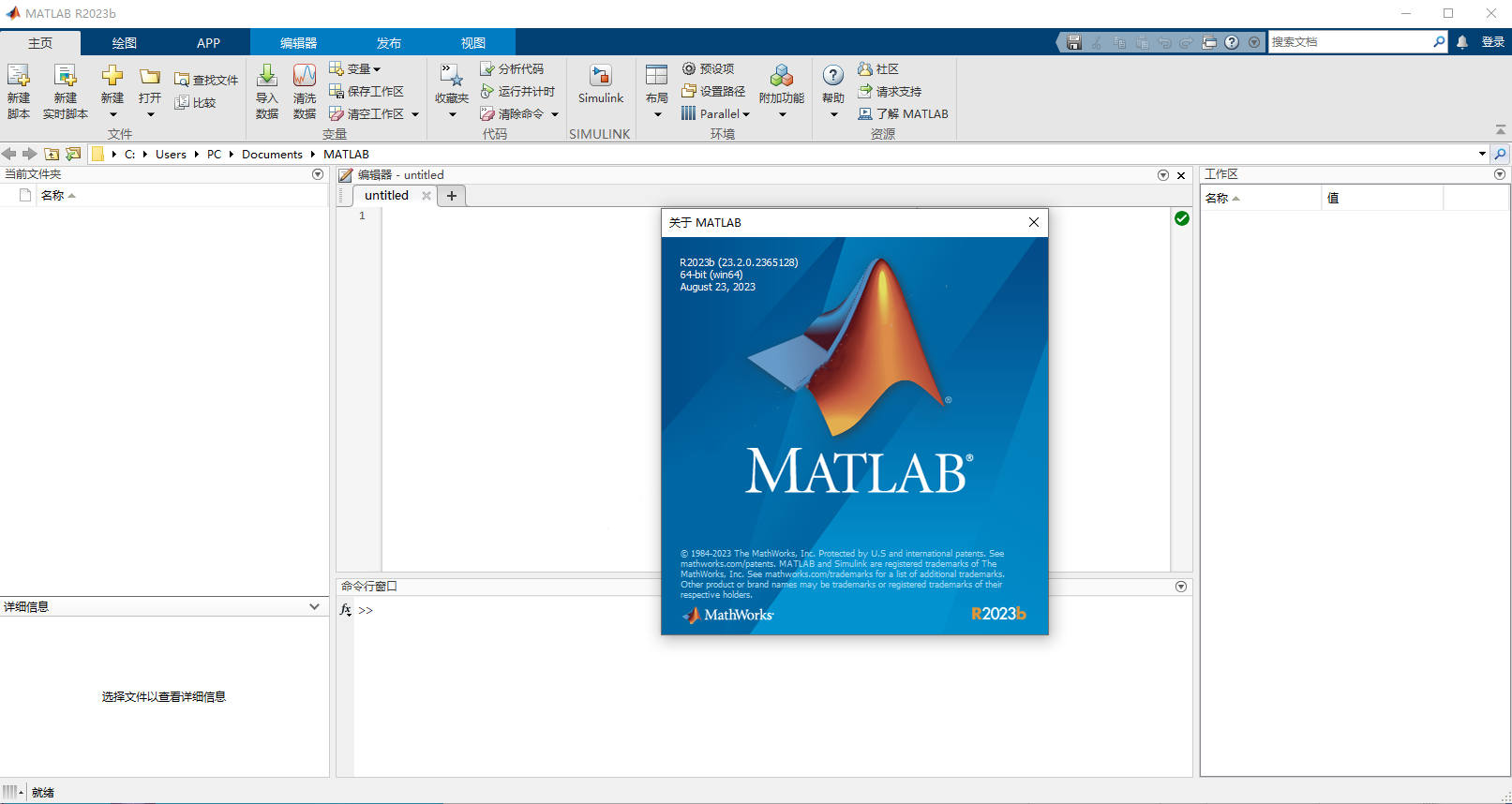Open Command Window actions menu
Image resolution: width=1512 pixels, height=804 pixels.
pos(1181,587)
